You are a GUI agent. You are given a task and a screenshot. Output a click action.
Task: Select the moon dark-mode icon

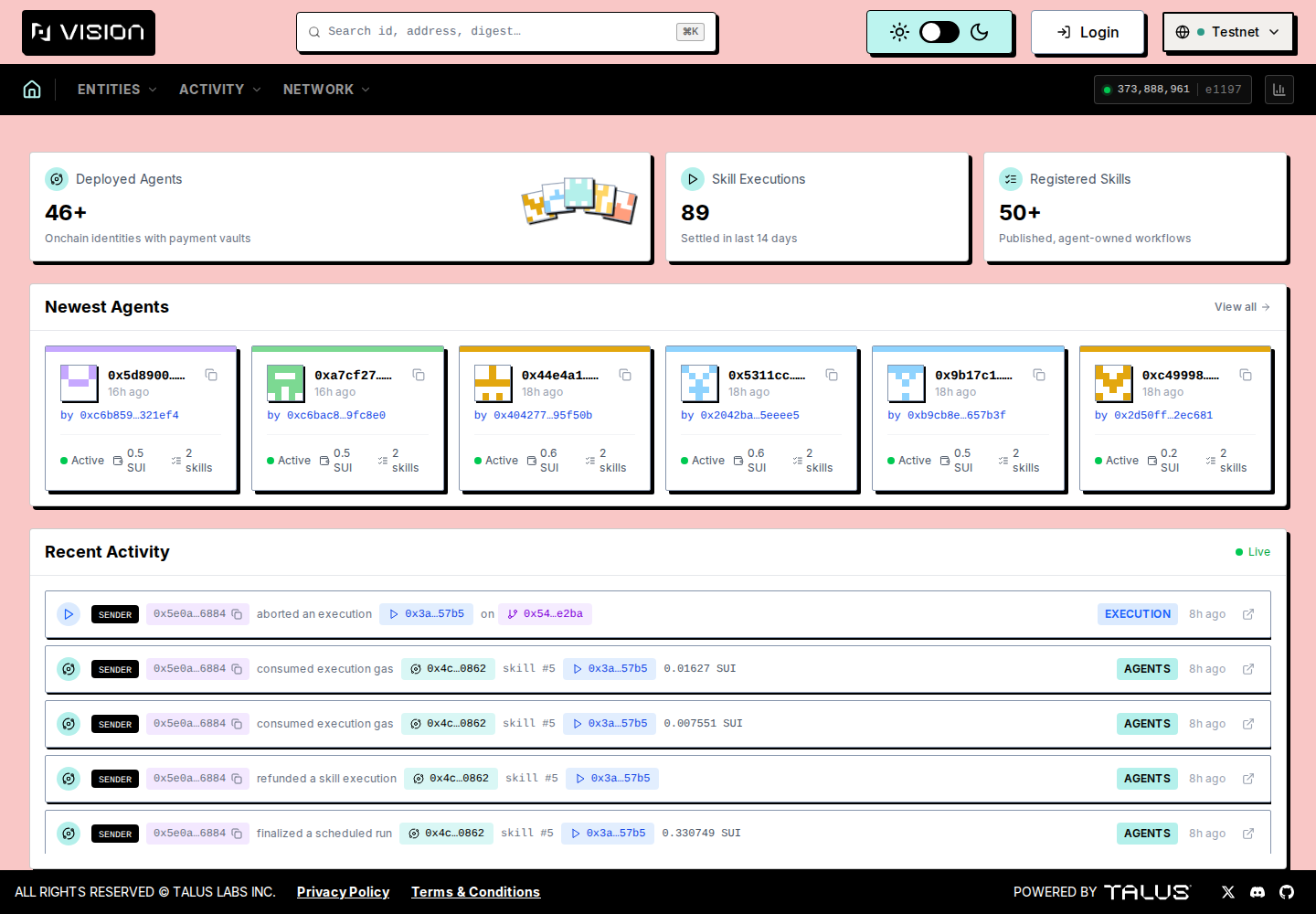(x=980, y=32)
